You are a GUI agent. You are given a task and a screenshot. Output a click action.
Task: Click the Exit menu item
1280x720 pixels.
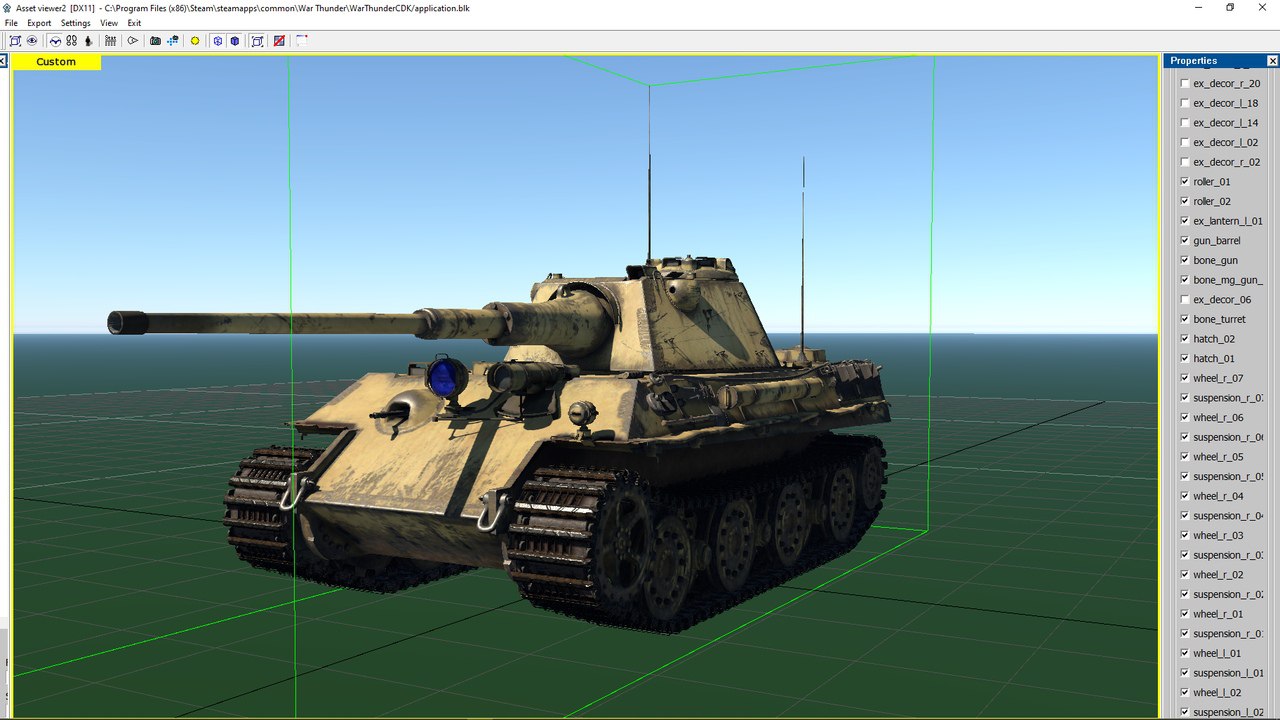[134, 23]
